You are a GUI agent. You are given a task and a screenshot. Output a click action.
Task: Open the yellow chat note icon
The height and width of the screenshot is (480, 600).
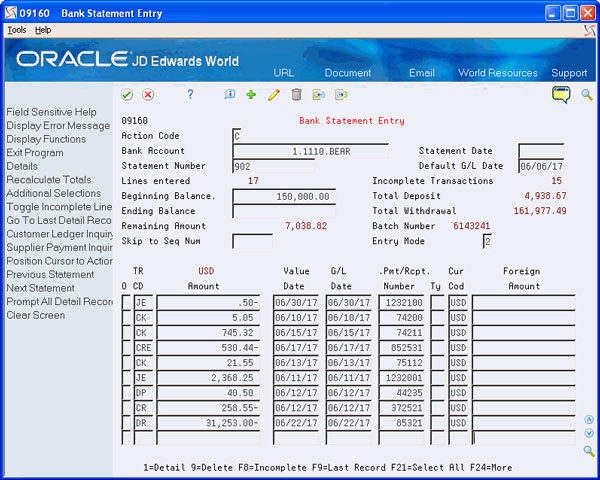[561, 95]
